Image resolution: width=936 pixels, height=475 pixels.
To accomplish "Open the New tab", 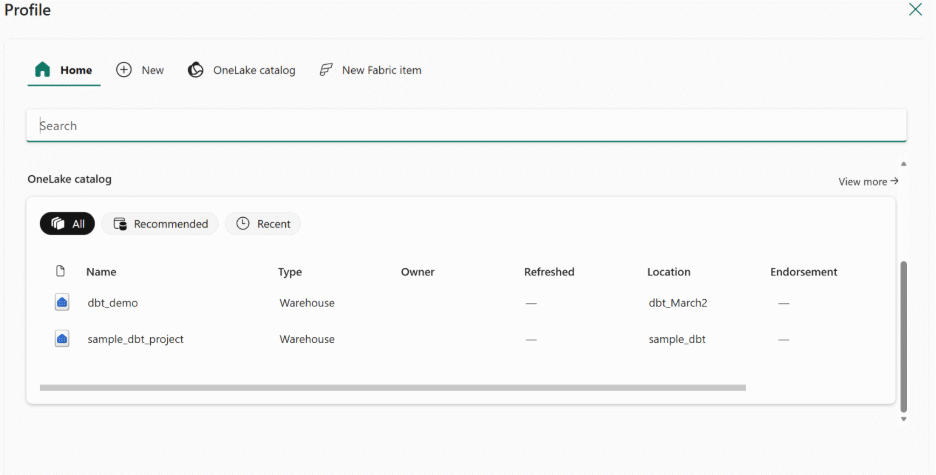I will point(140,70).
